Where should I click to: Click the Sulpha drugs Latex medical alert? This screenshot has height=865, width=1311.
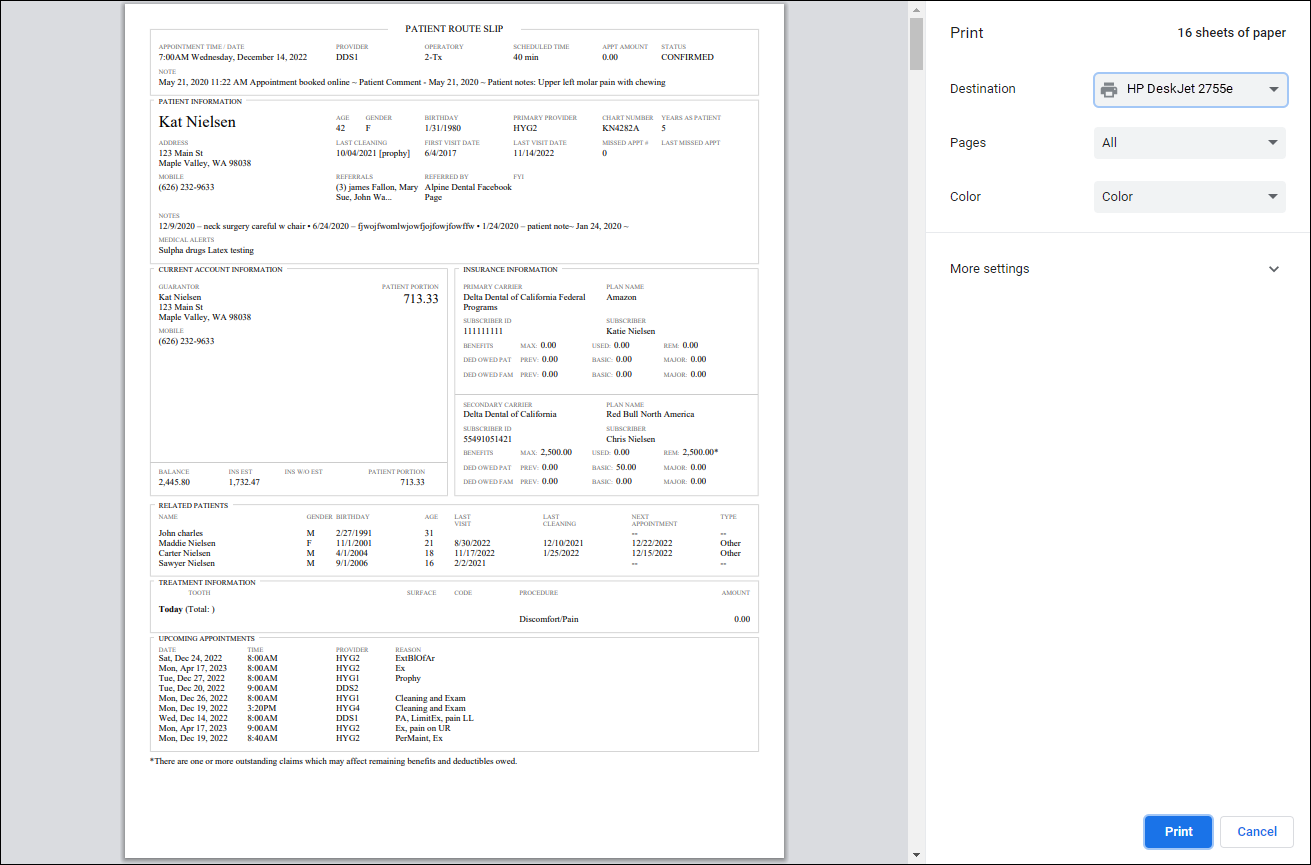[206, 250]
